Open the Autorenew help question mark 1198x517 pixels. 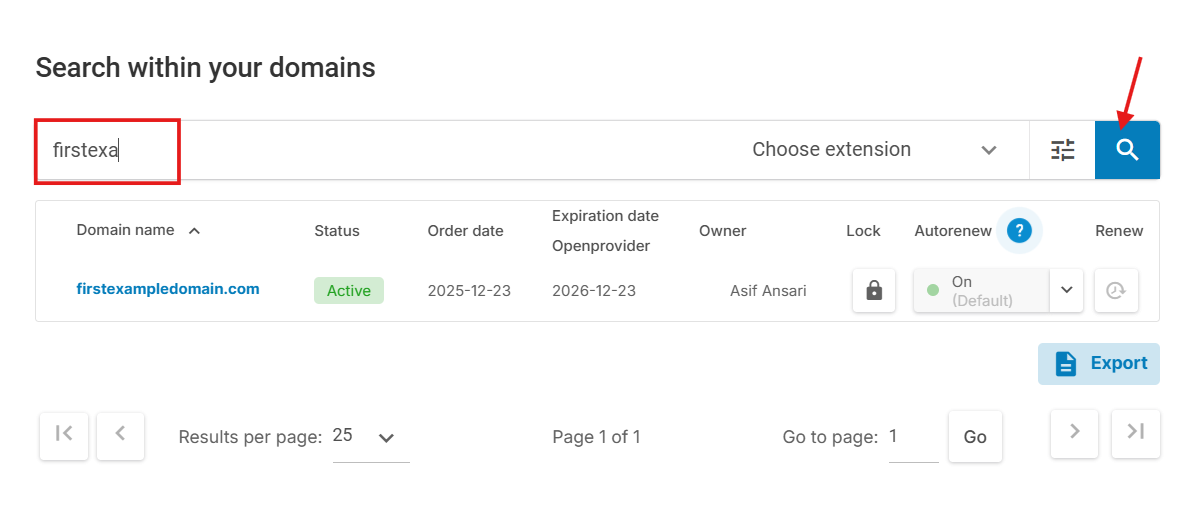tap(1019, 230)
